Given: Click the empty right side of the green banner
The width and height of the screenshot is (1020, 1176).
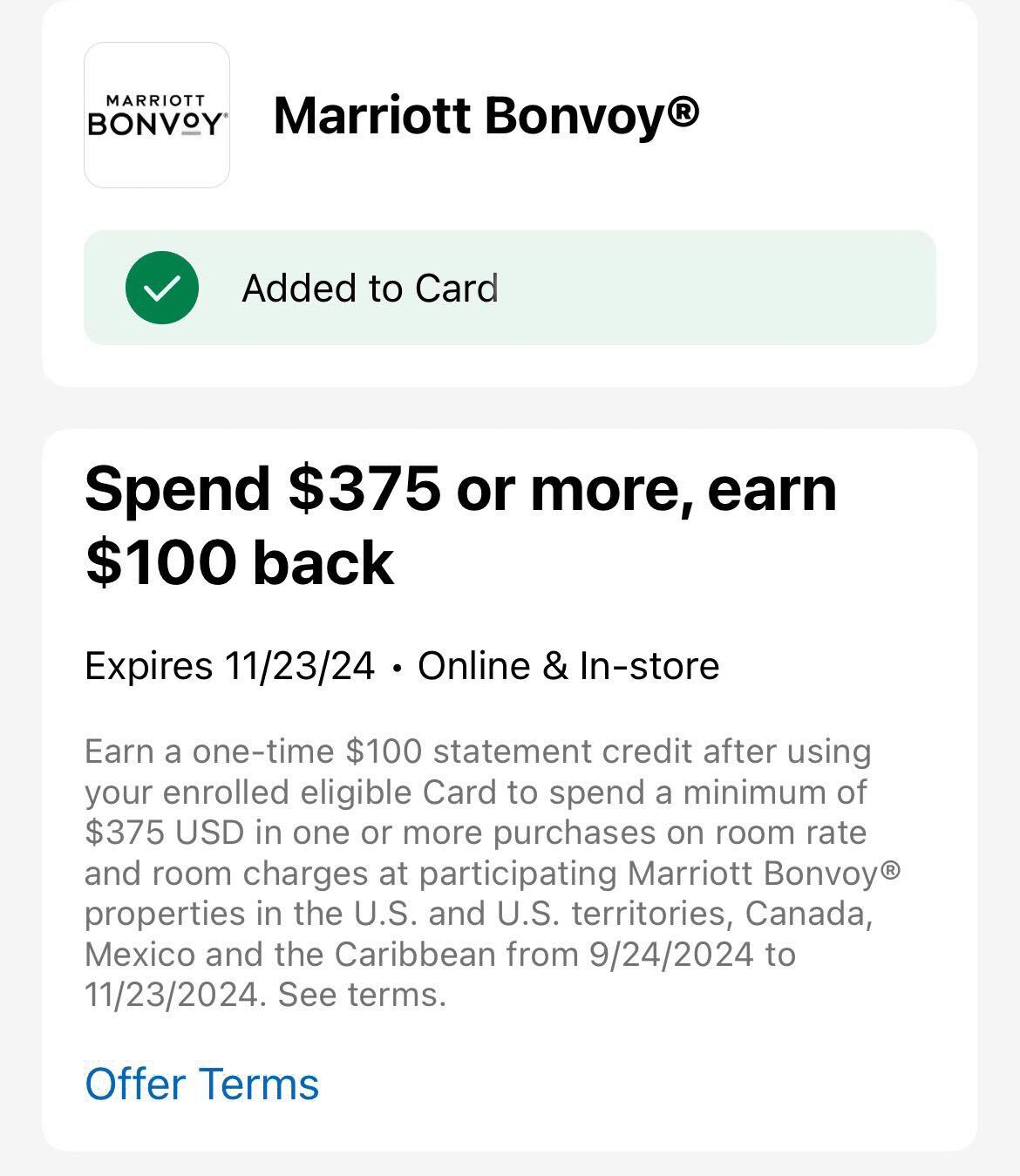Looking at the screenshot, I should [x=741, y=288].
